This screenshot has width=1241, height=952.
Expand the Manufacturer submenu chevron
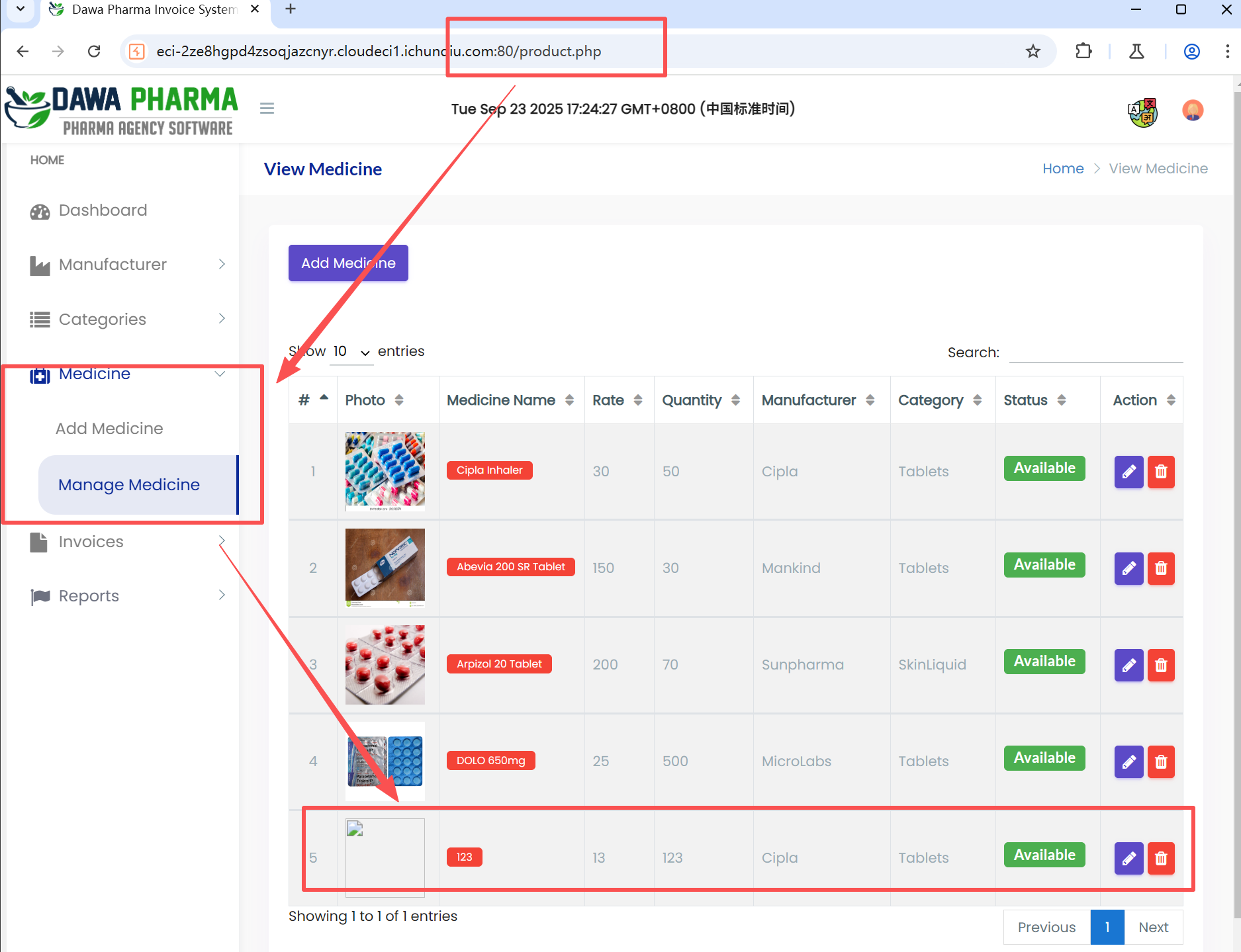222,264
